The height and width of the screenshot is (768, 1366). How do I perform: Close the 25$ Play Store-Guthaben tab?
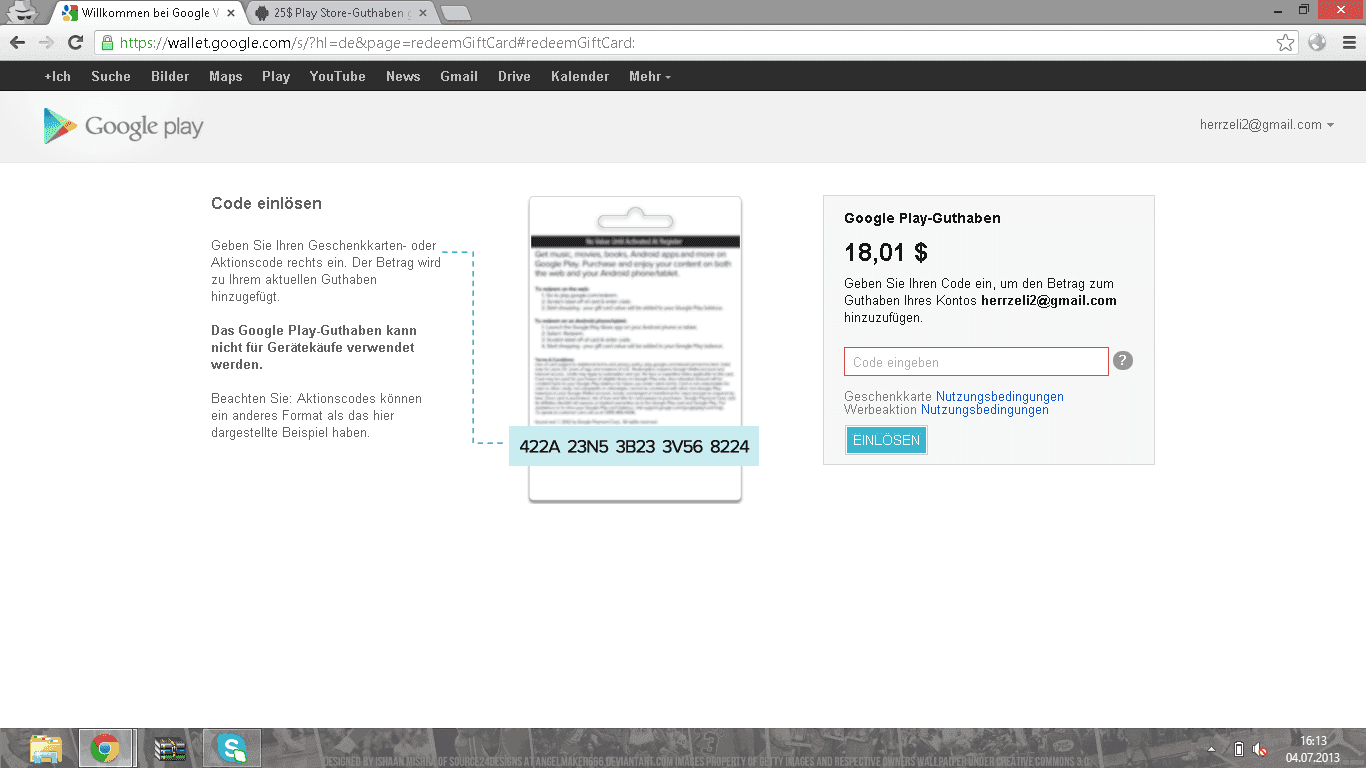click(x=423, y=13)
